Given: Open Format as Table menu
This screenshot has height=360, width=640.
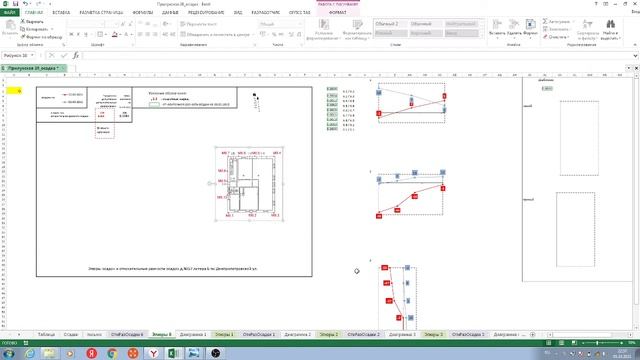Looking at the screenshot, I should pyautogui.click(x=357, y=29).
